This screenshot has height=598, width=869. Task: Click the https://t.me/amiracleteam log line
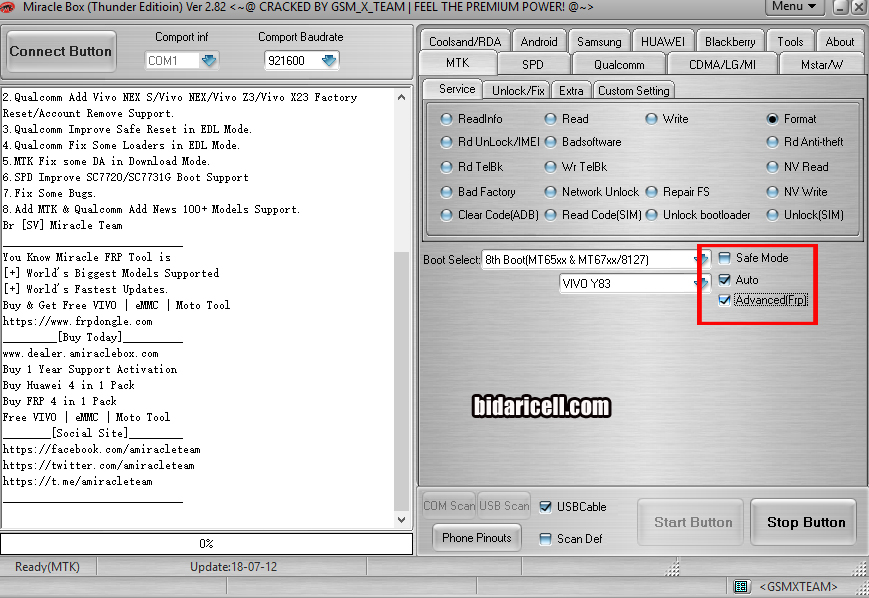coord(78,482)
